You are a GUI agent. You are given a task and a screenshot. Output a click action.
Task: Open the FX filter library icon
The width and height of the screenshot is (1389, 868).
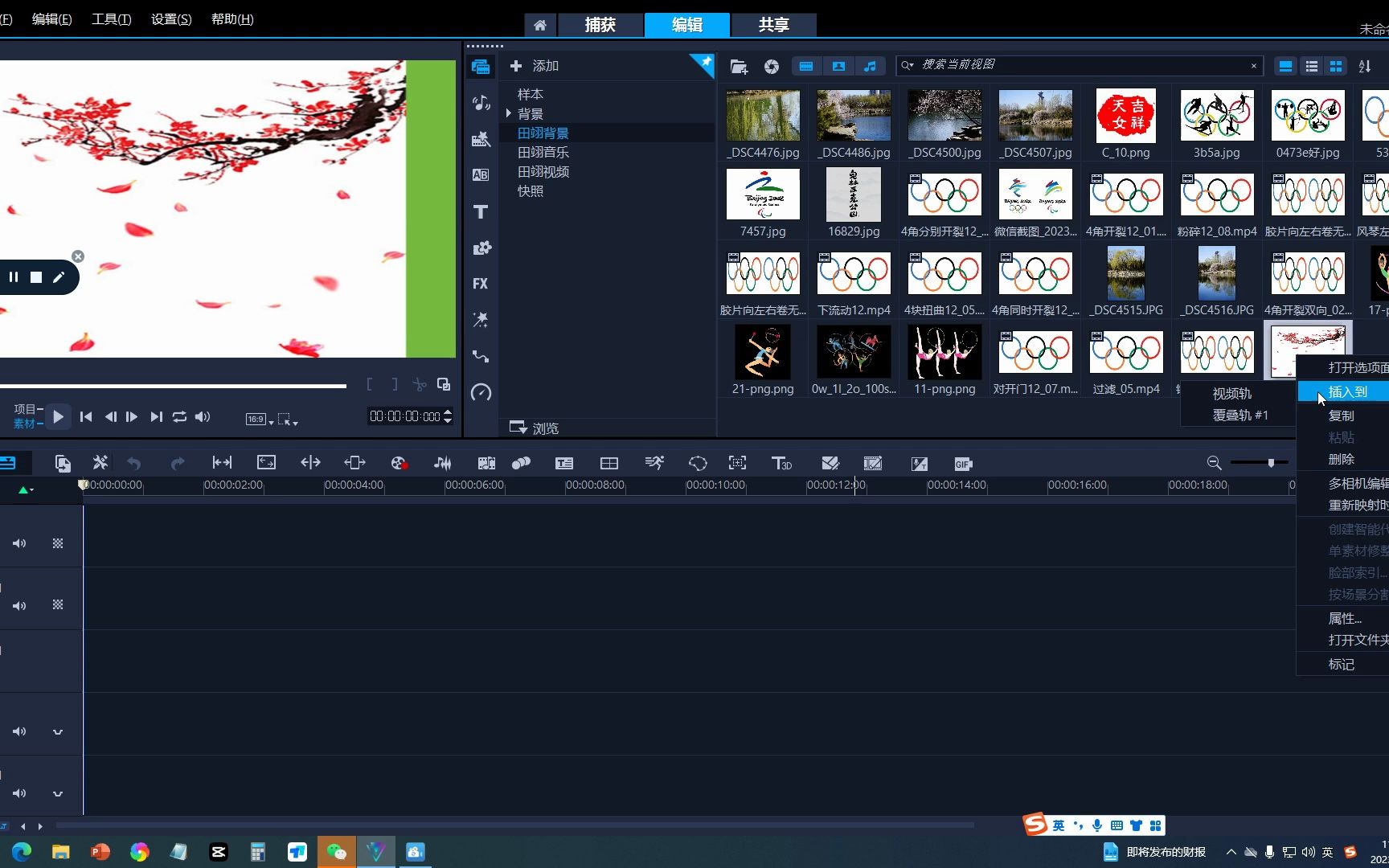(x=481, y=284)
